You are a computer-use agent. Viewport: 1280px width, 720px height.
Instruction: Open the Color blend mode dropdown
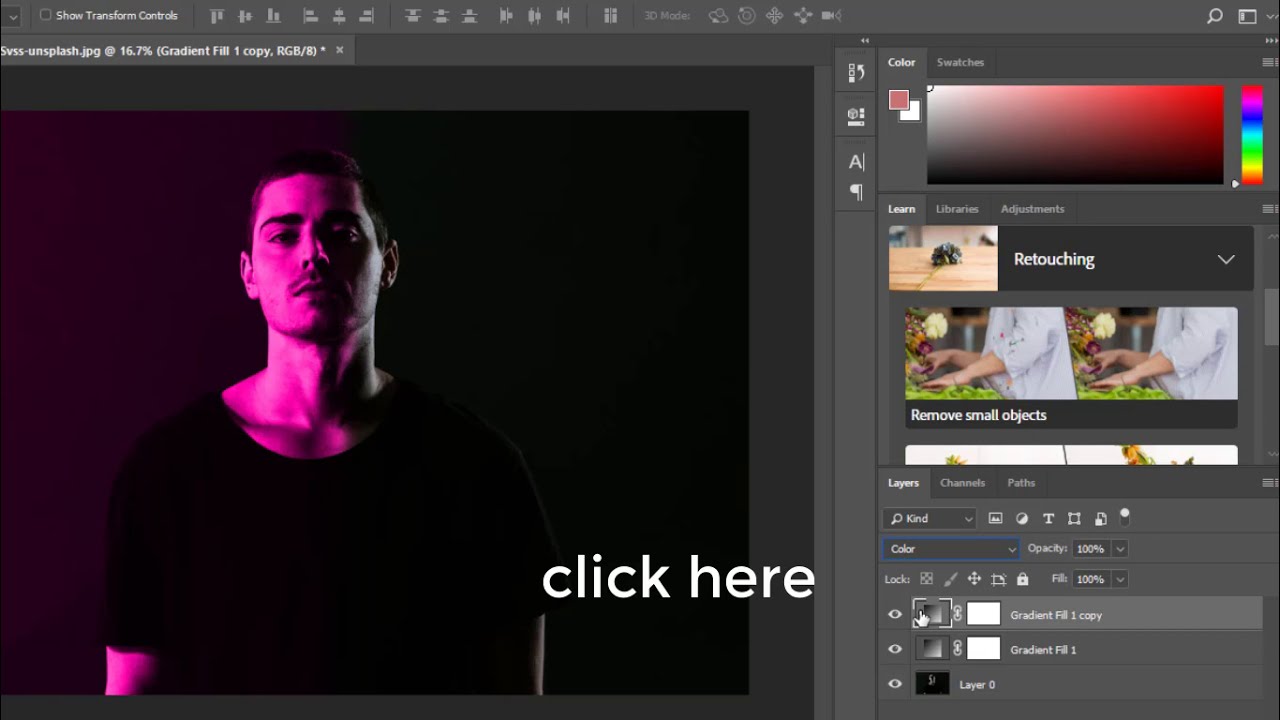click(950, 549)
